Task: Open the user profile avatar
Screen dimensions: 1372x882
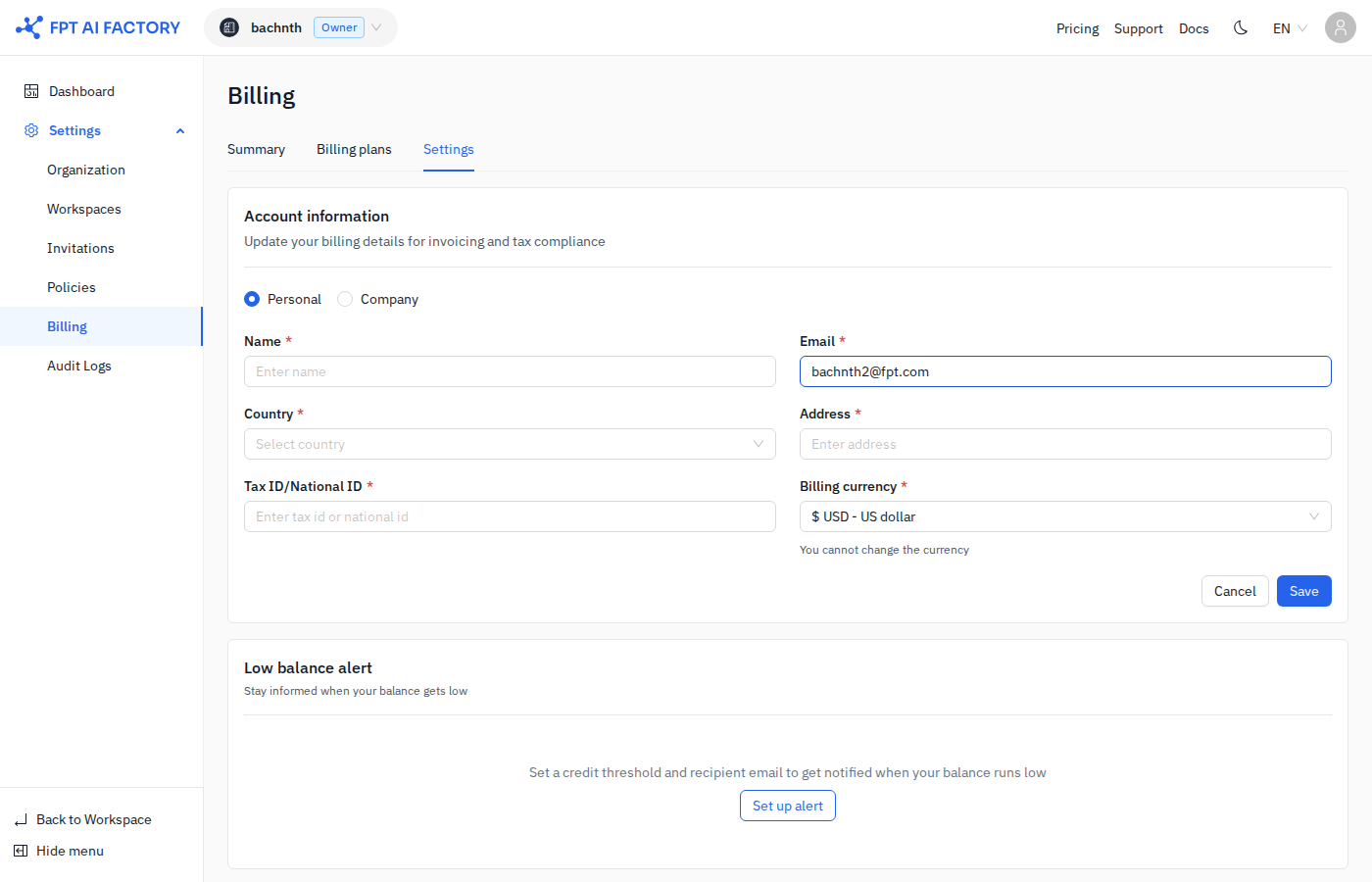Action: 1341,27
